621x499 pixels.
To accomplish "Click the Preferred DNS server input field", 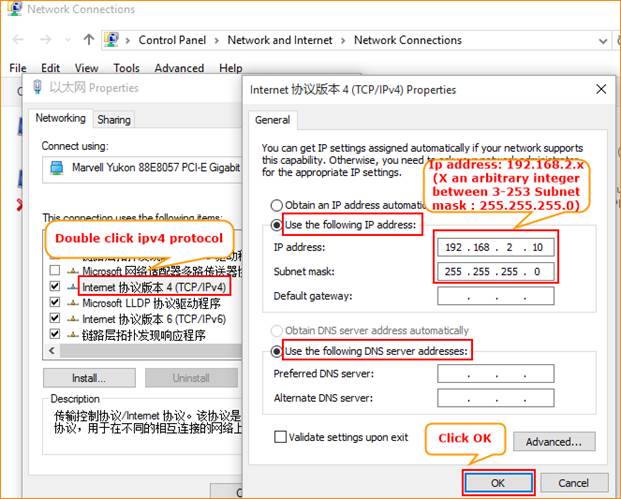I will [495, 374].
